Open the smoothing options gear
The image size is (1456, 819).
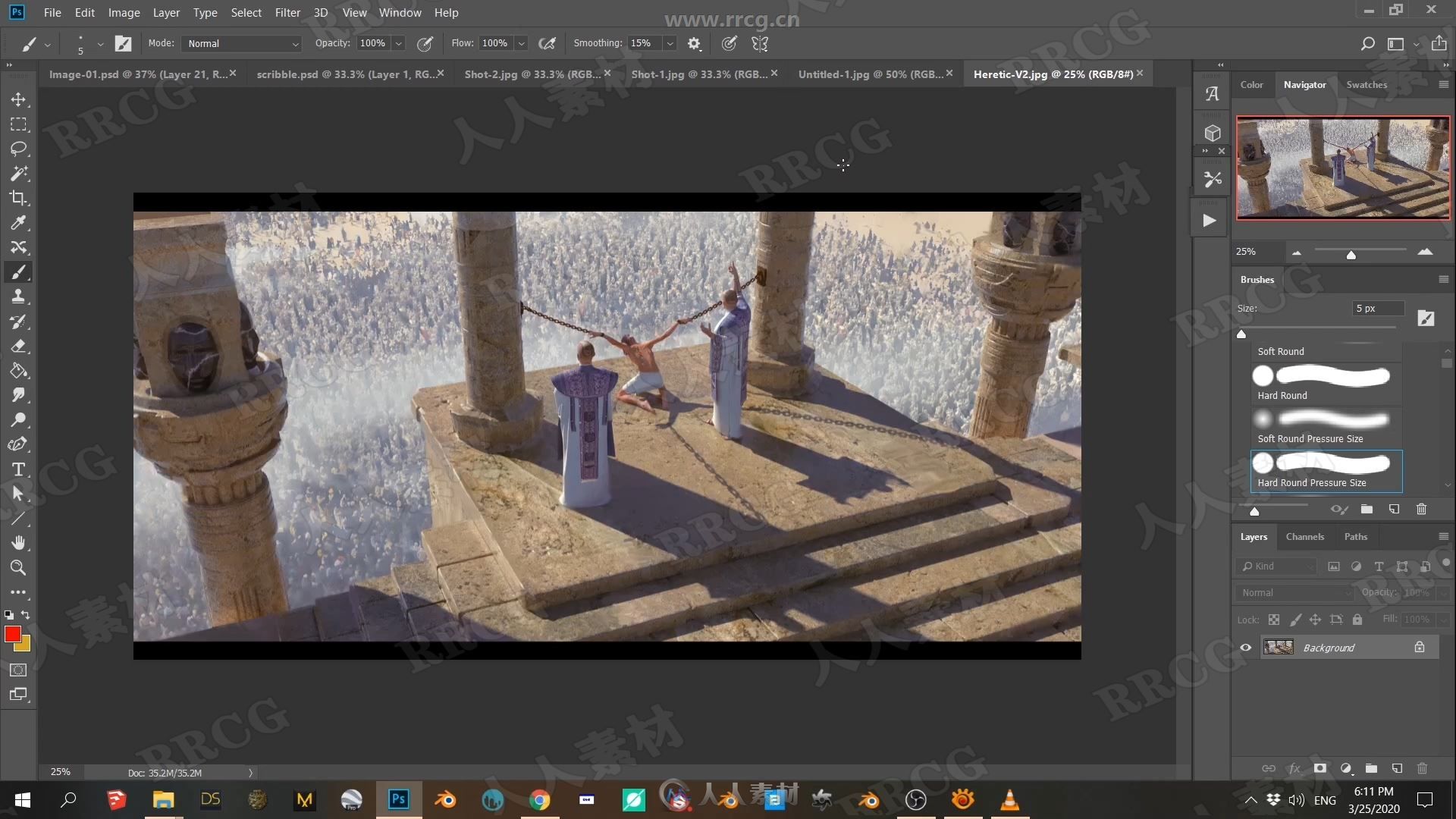(x=694, y=44)
